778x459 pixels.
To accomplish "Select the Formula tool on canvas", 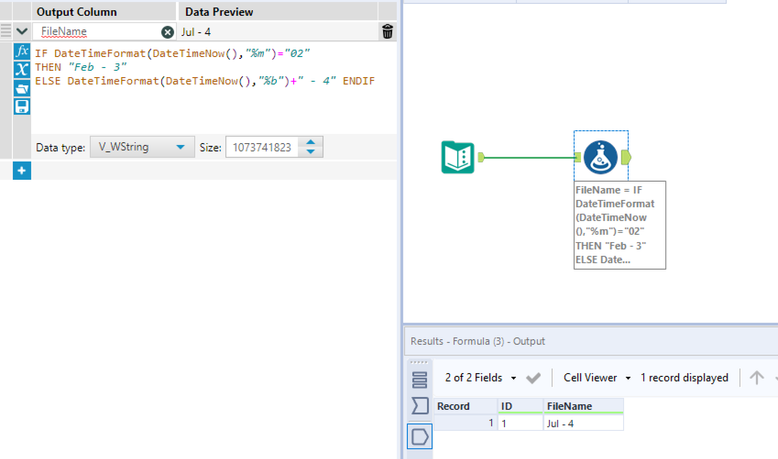I will 600,157.
